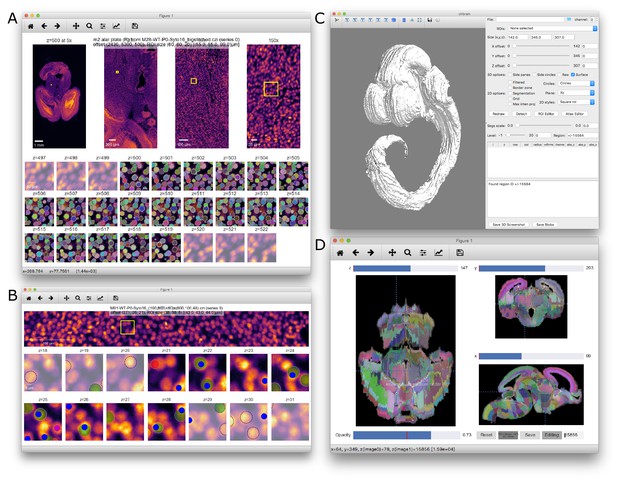
Task: Click the File path input field
Action: click(530, 19)
